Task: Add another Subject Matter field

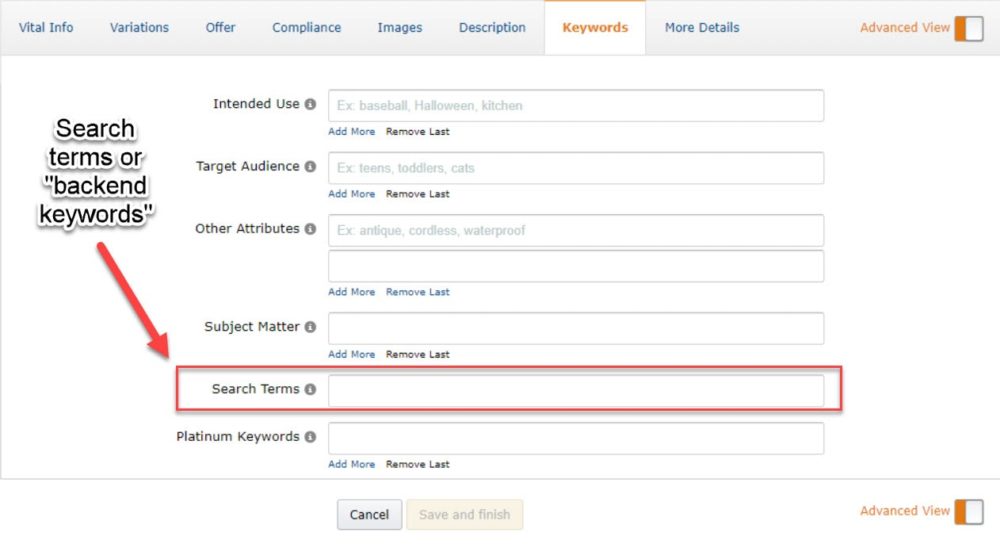Action: point(351,355)
